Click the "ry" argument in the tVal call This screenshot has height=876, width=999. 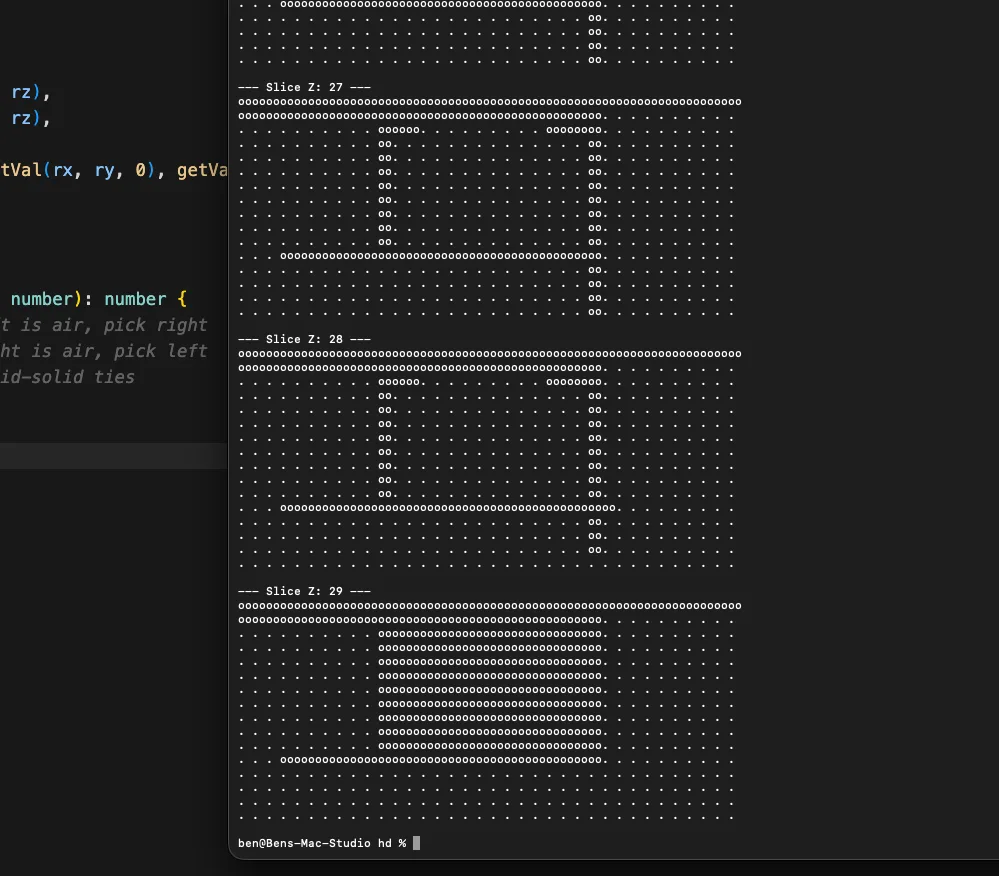105,171
